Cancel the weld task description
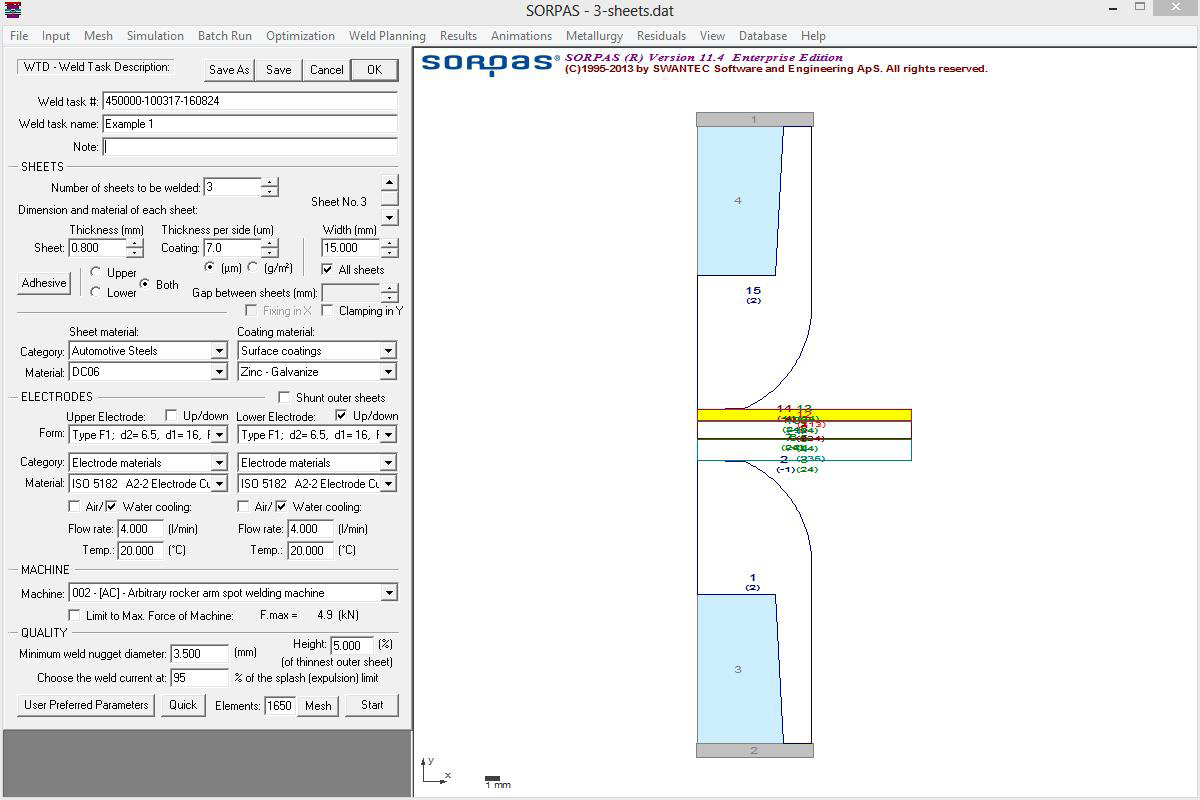1200x800 pixels. pyautogui.click(x=326, y=70)
